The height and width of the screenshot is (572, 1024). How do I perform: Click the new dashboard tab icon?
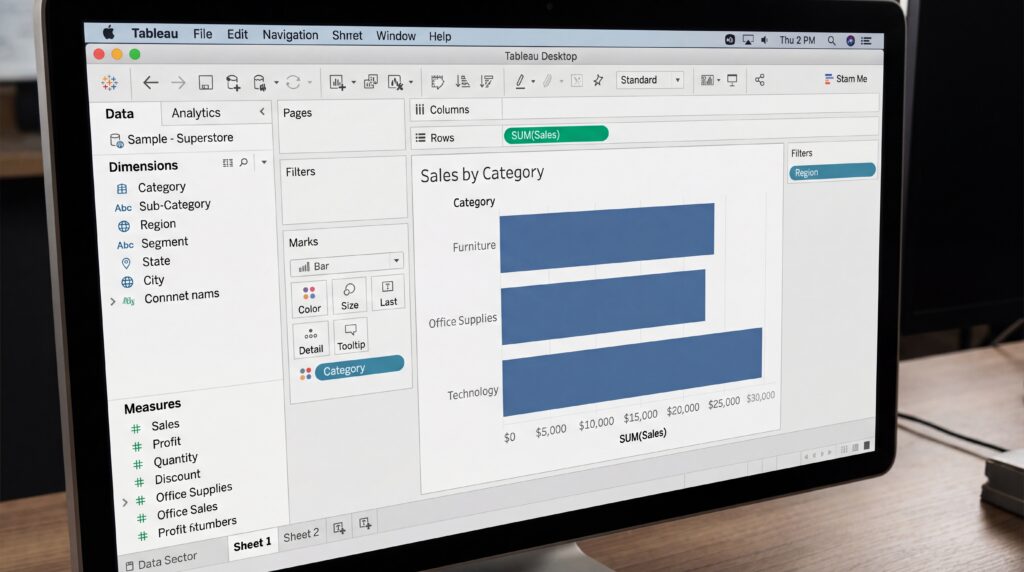coord(339,528)
